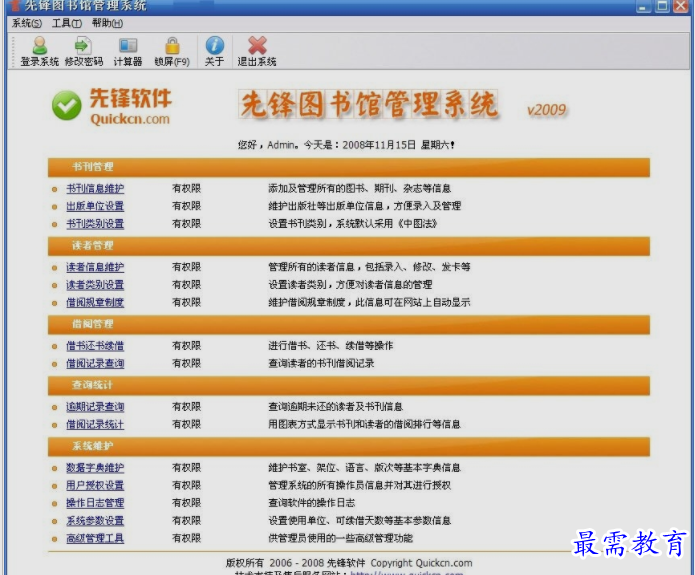Open the 操作日志管理 link
Image resolution: width=695 pixels, height=575 pixels.
pyautogui.click(x=95, y=503)
